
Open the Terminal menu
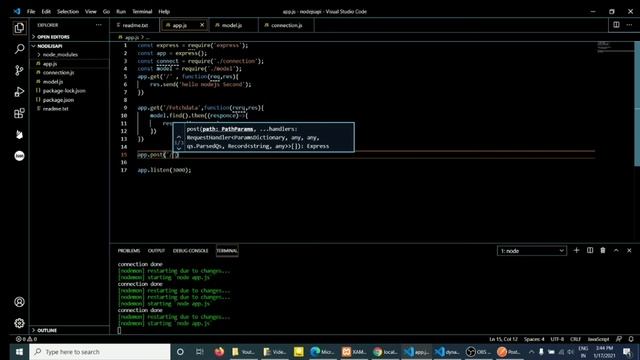(x=142, y=11)
